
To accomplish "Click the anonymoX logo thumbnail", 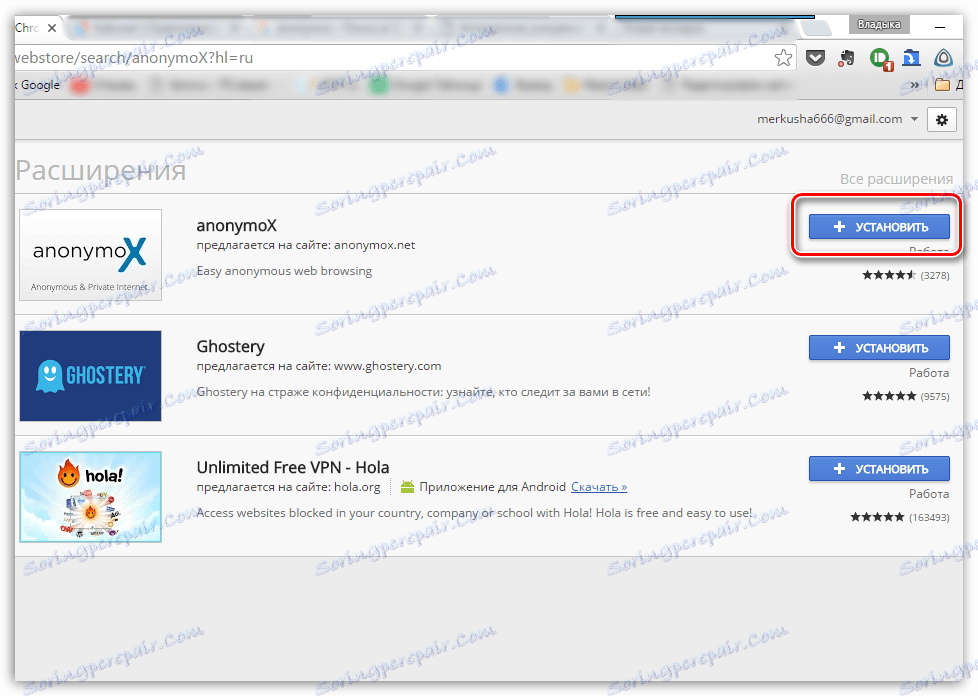I will pos(90,255).
